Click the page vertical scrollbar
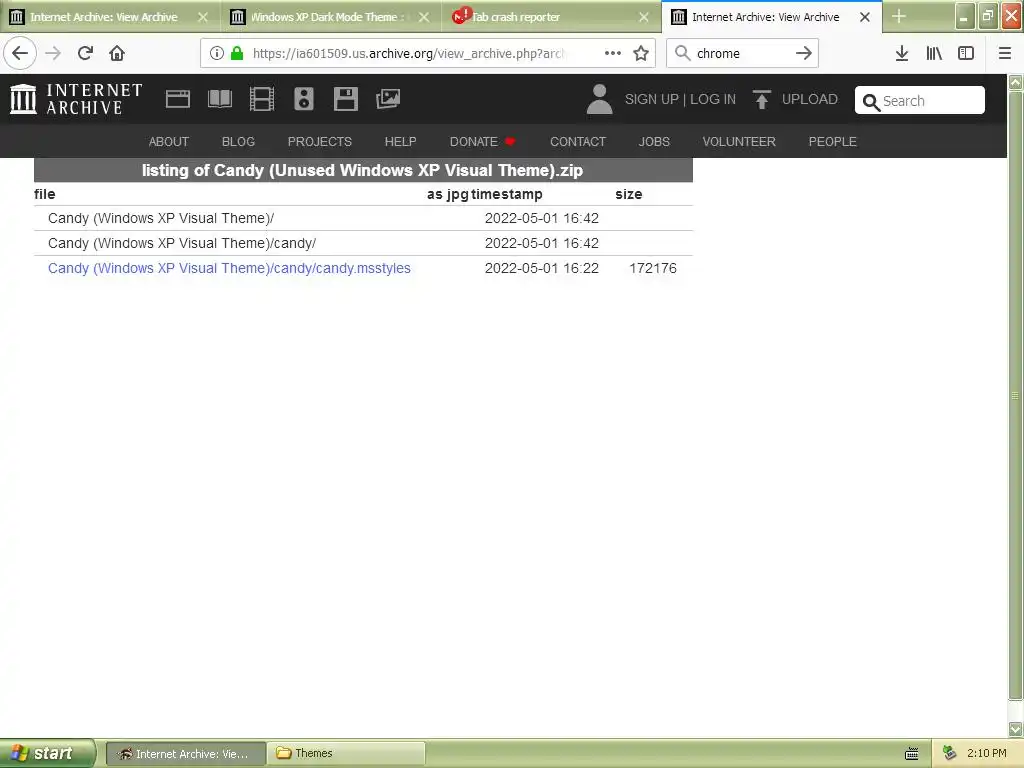This screenshot has height=768, width=1024. pyautogui.click(x=1015, y=396)
